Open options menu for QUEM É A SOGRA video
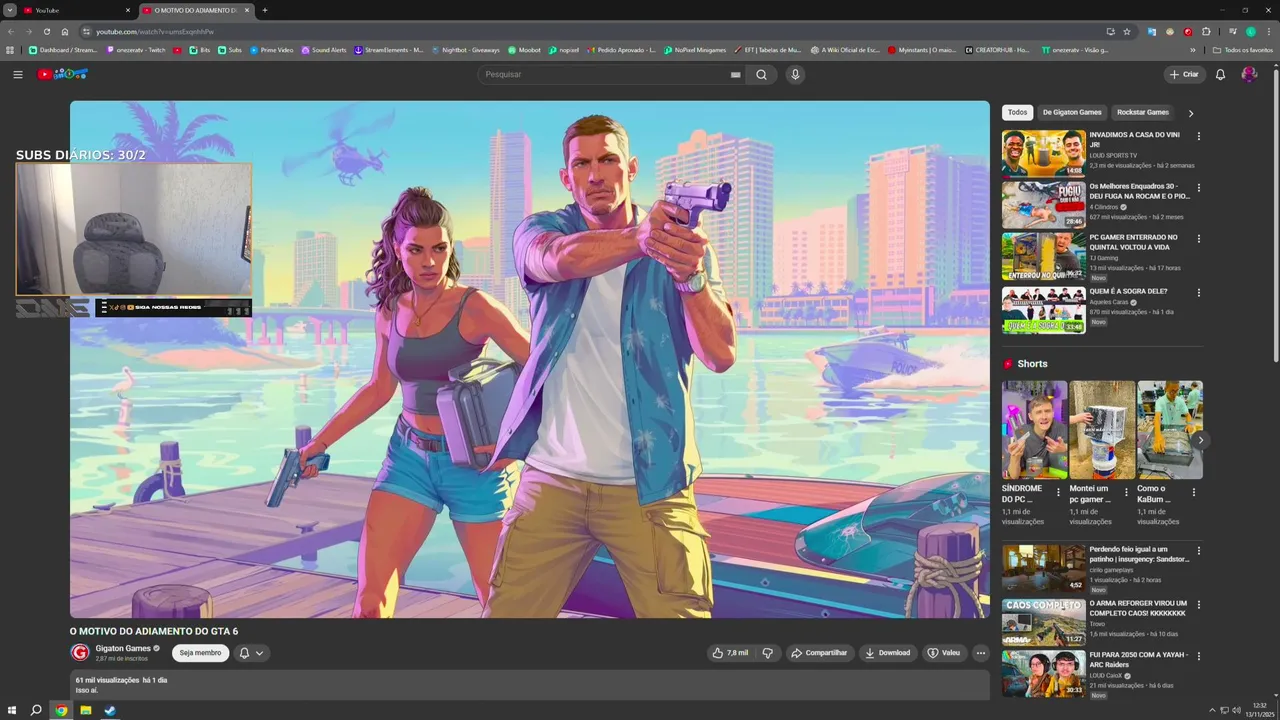Viewport: 1280px width, 720px height. tap(1199, 292)
